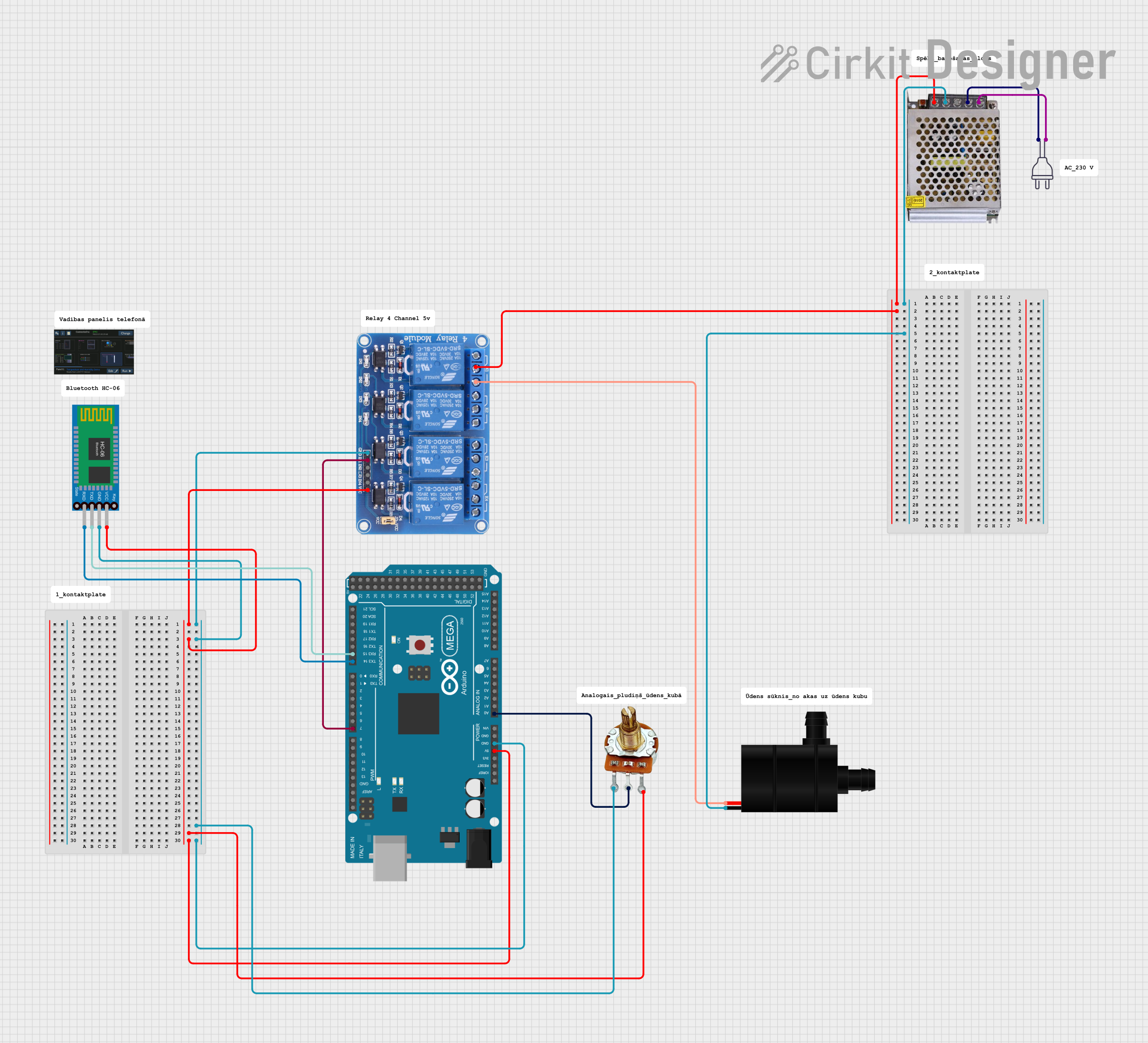Select the metal power supply unit
The height and width of the screenshot is (1043, 1148).
tap(953, 159)
